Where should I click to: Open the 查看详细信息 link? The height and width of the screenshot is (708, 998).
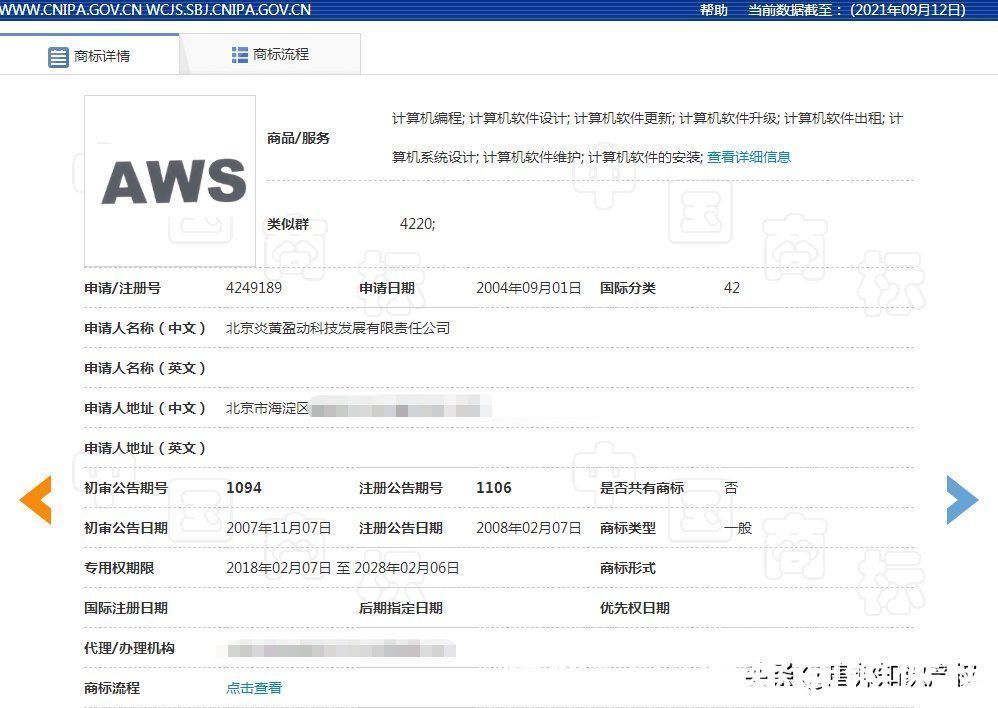pyautogui.click(x=748, y=157)
